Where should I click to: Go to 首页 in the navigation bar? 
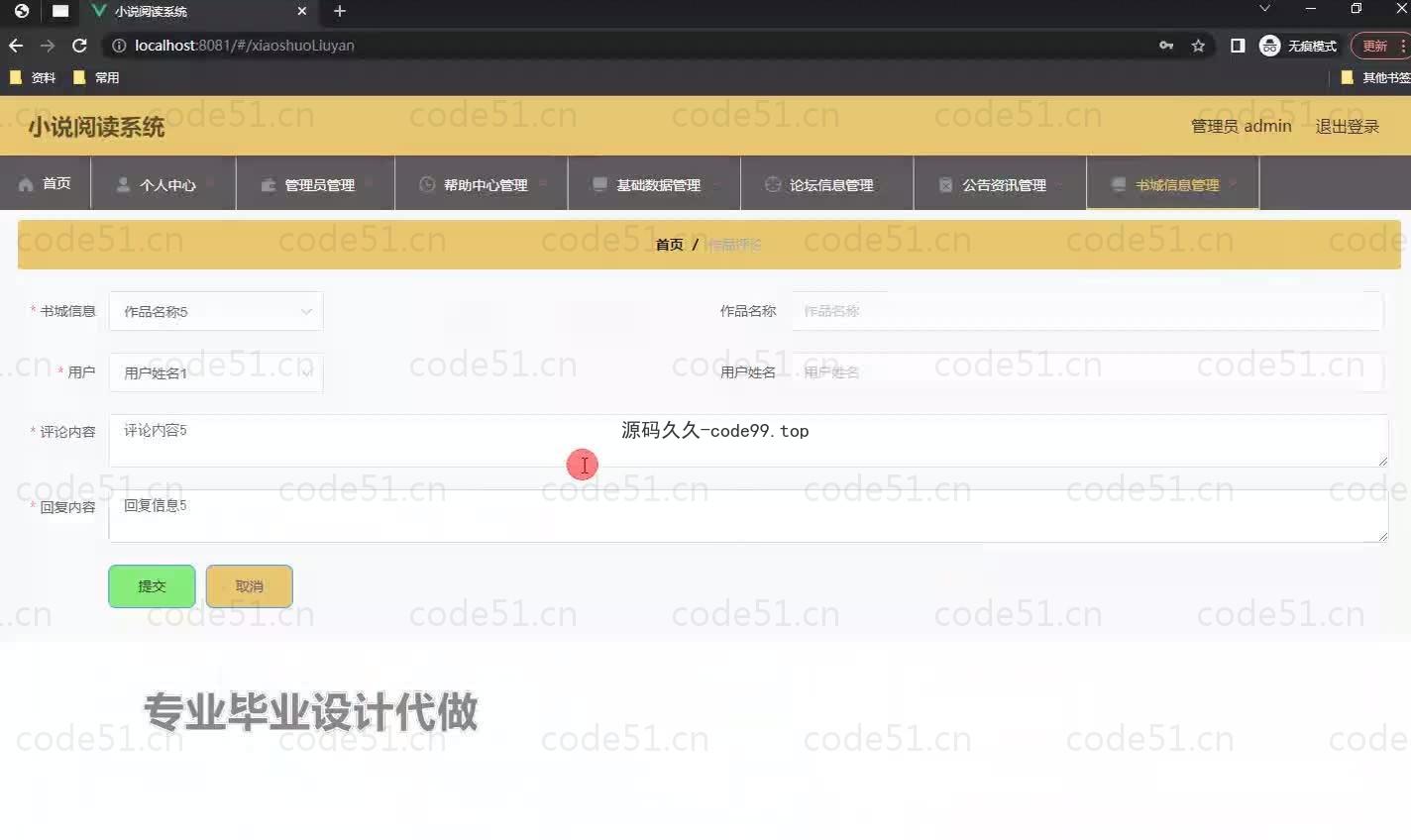pyautogui.click(x=46, y=184)
